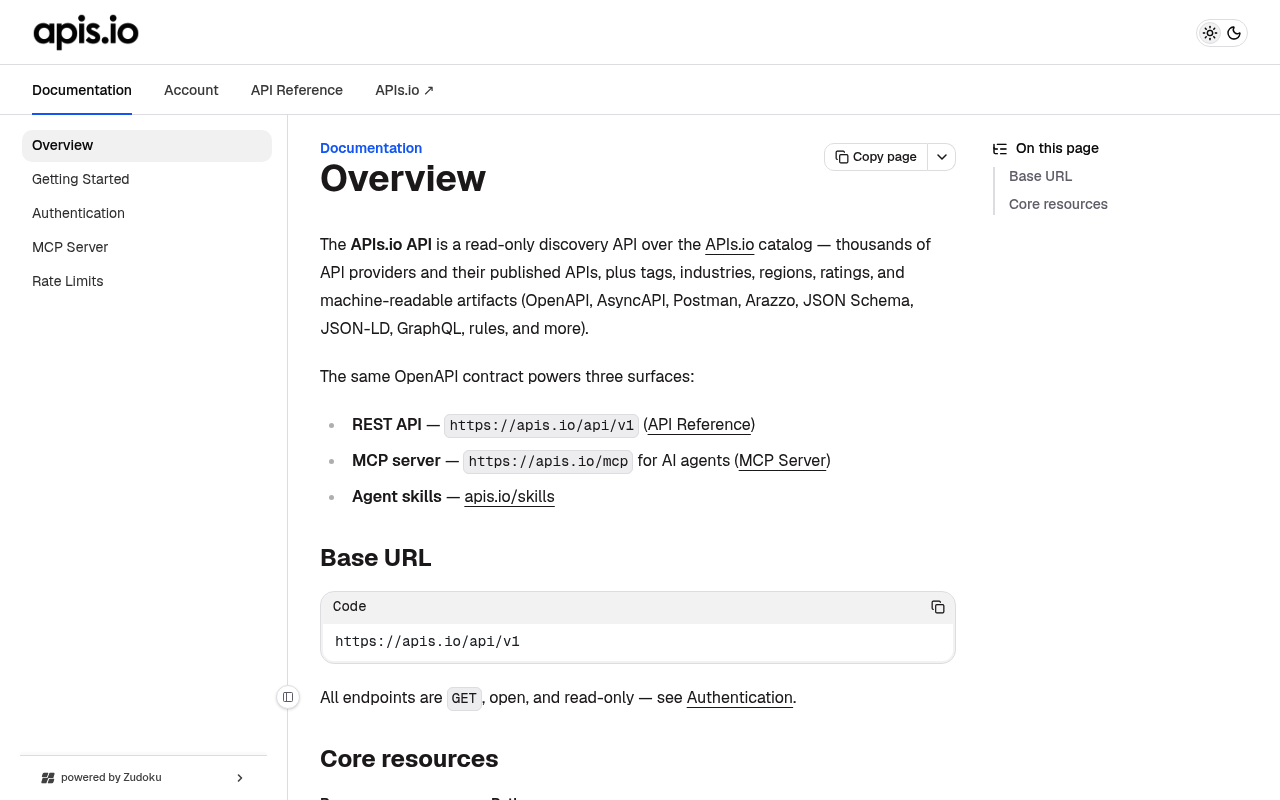Click the chevron beside powered by Zudoku
The image size is (1280, 800).
239,778
